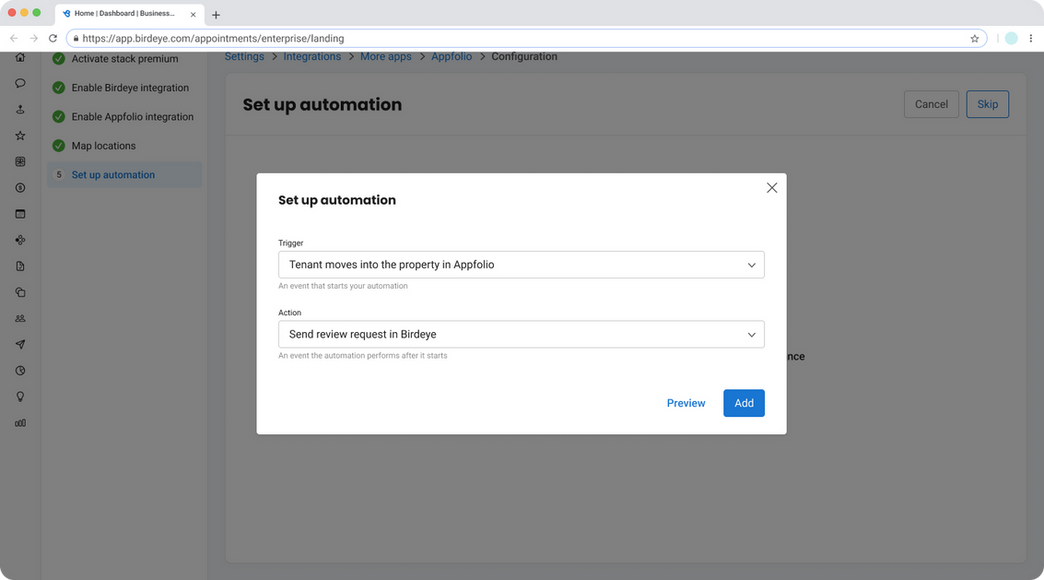Click the Preview link

(x=686, y=403)
